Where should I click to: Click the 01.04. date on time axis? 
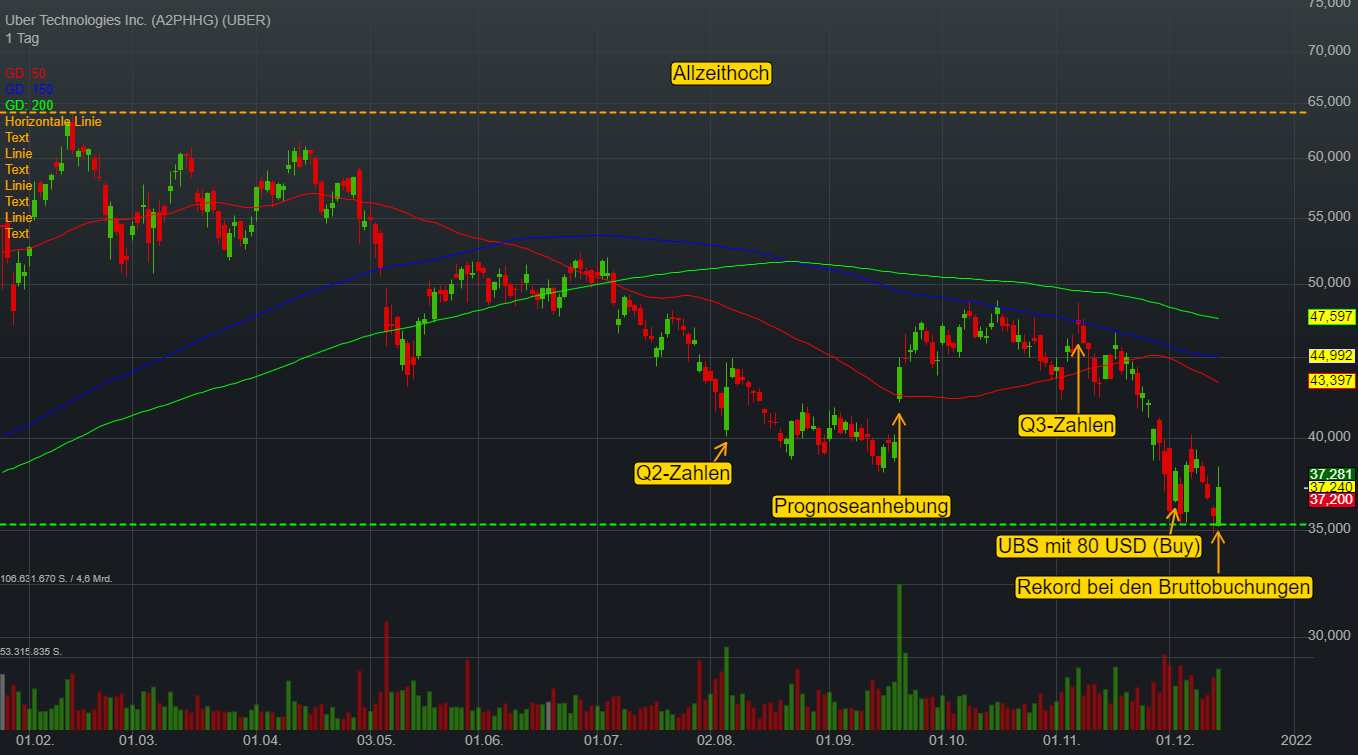[263, 741]
